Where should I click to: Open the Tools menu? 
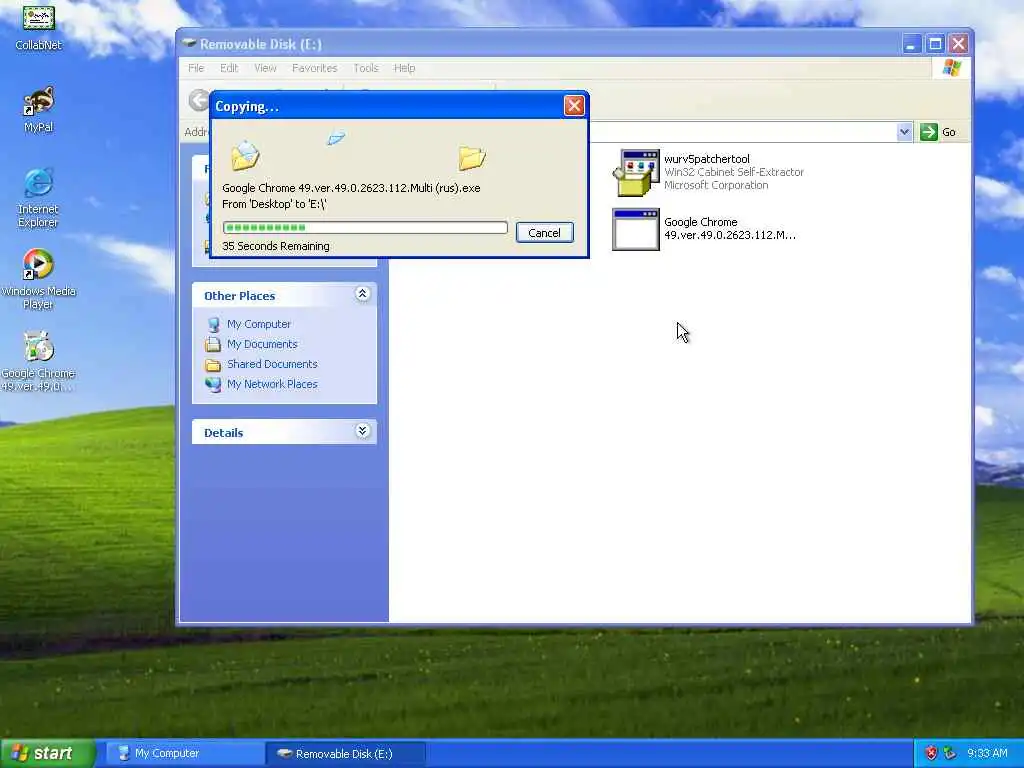(366, 68)
